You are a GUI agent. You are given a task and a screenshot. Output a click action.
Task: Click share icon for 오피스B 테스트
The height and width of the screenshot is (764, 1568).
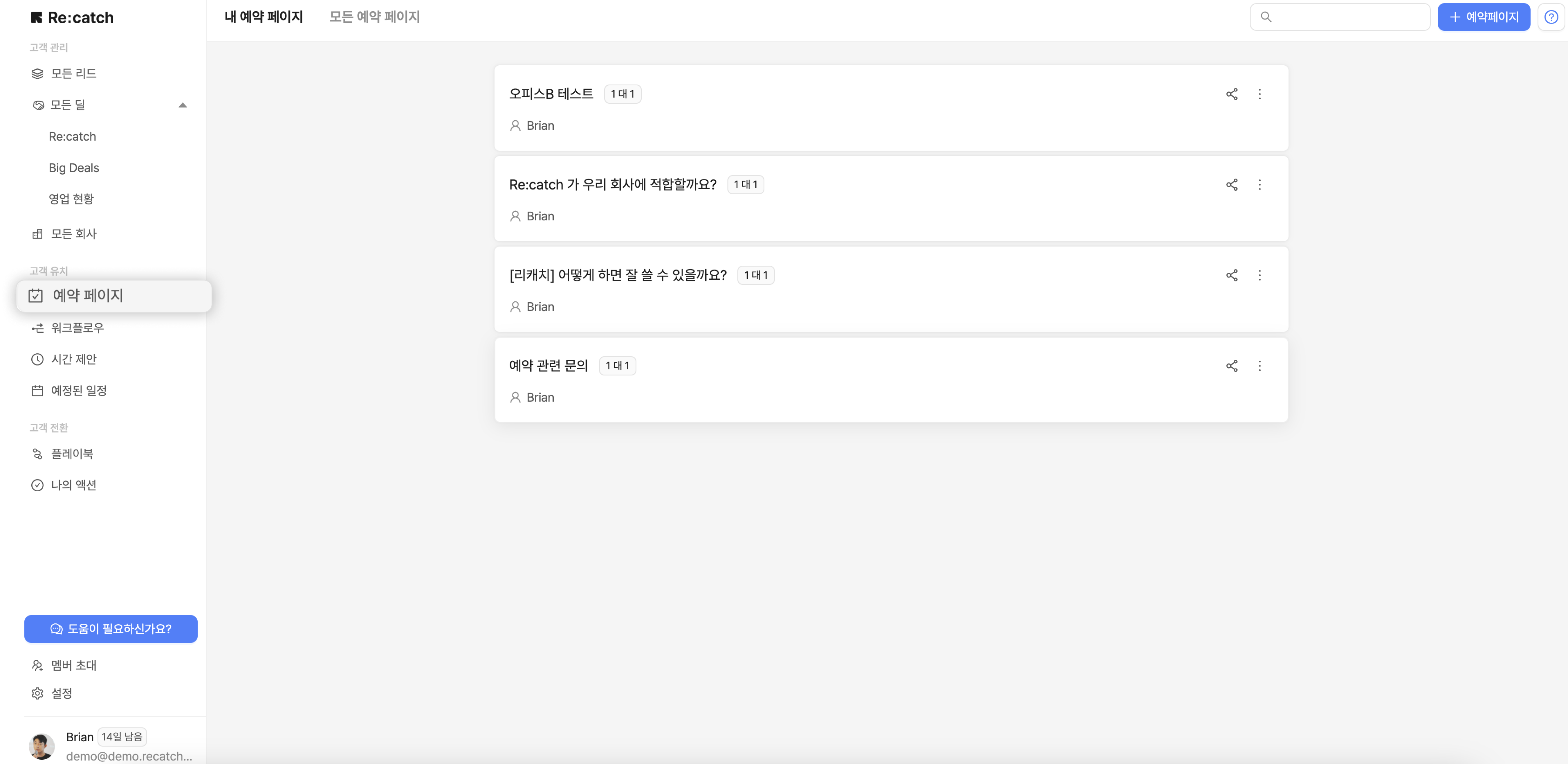pyautogui.click(x=1231, y=94)
